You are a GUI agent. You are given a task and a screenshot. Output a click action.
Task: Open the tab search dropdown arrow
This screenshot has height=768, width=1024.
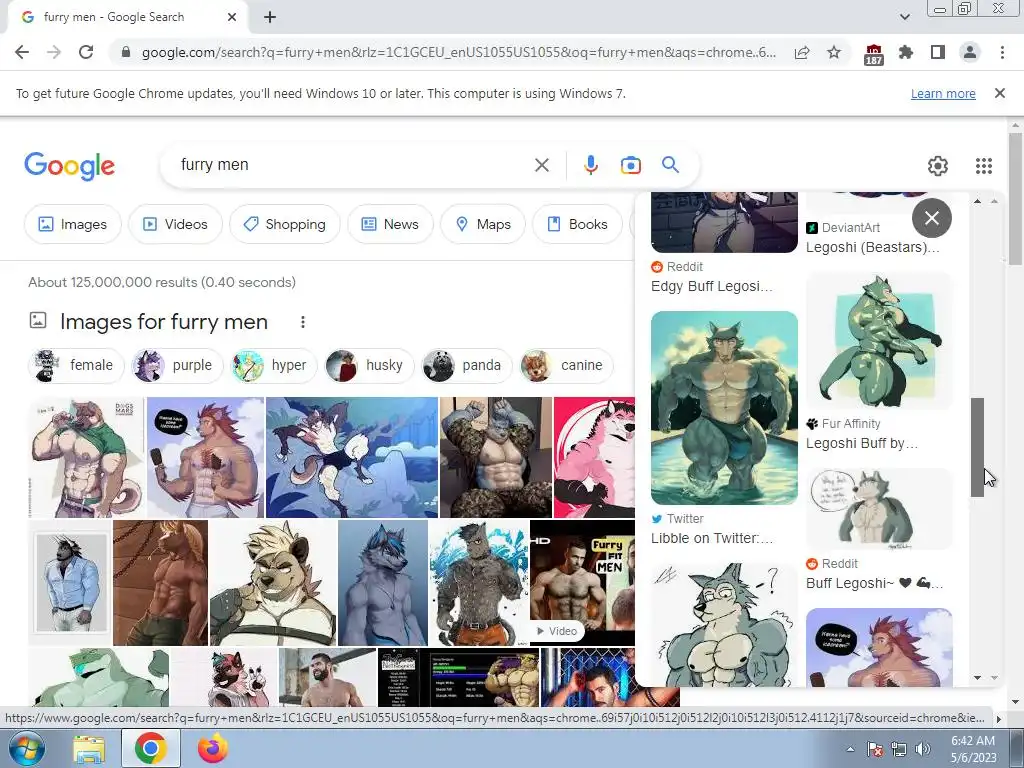click(x=904, y=17)
